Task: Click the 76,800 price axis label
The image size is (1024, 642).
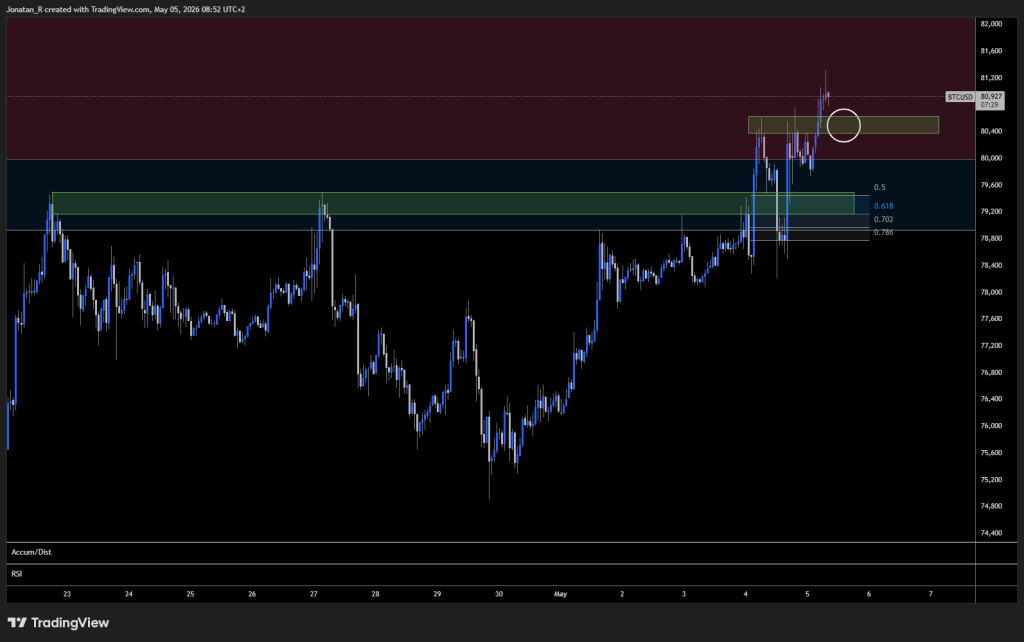Action: (991, 372)
